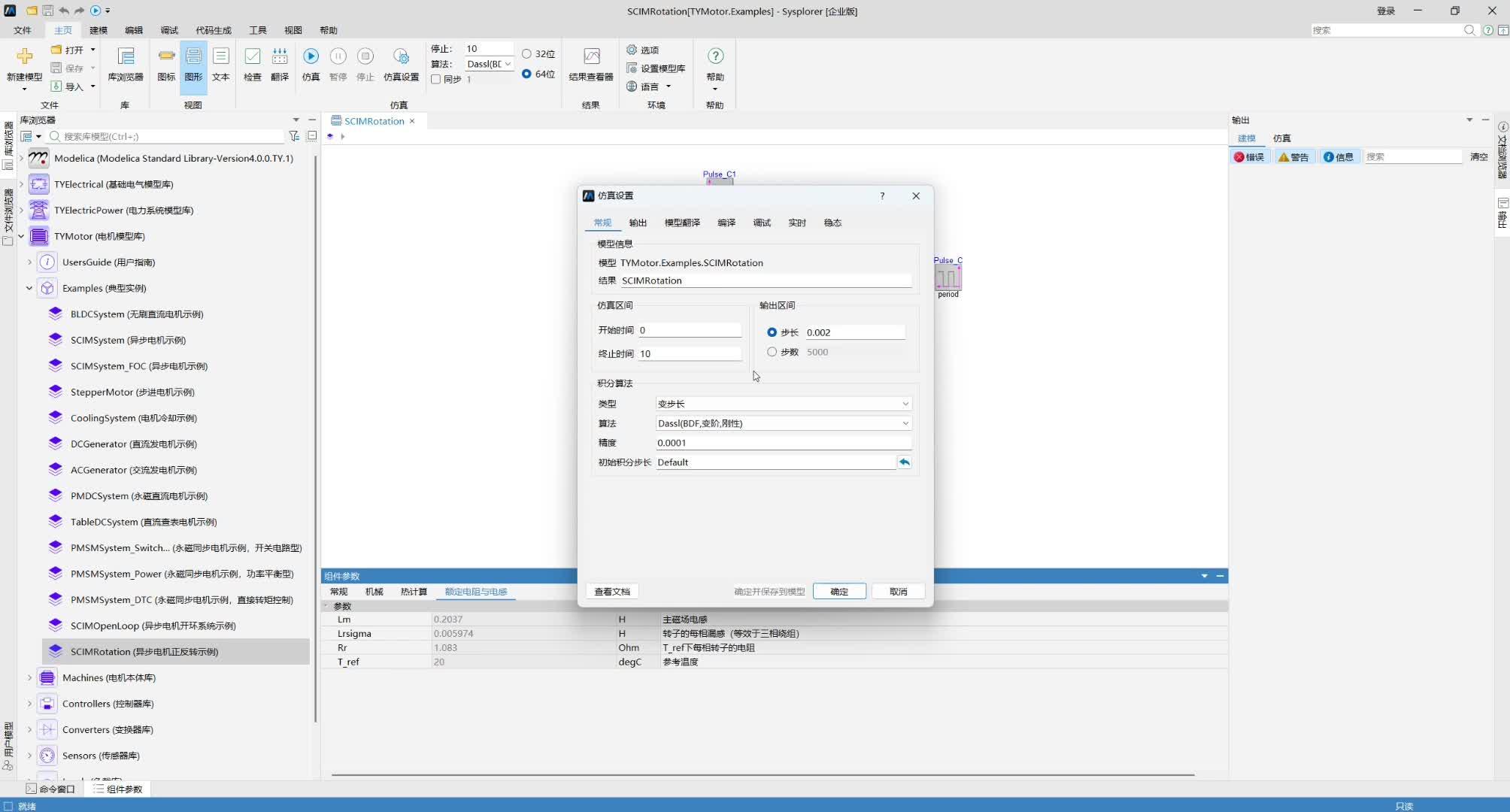The height and width of the screenshot is (812, 1510).
Task: Click the 确定 button
Action: pos(838,592)
